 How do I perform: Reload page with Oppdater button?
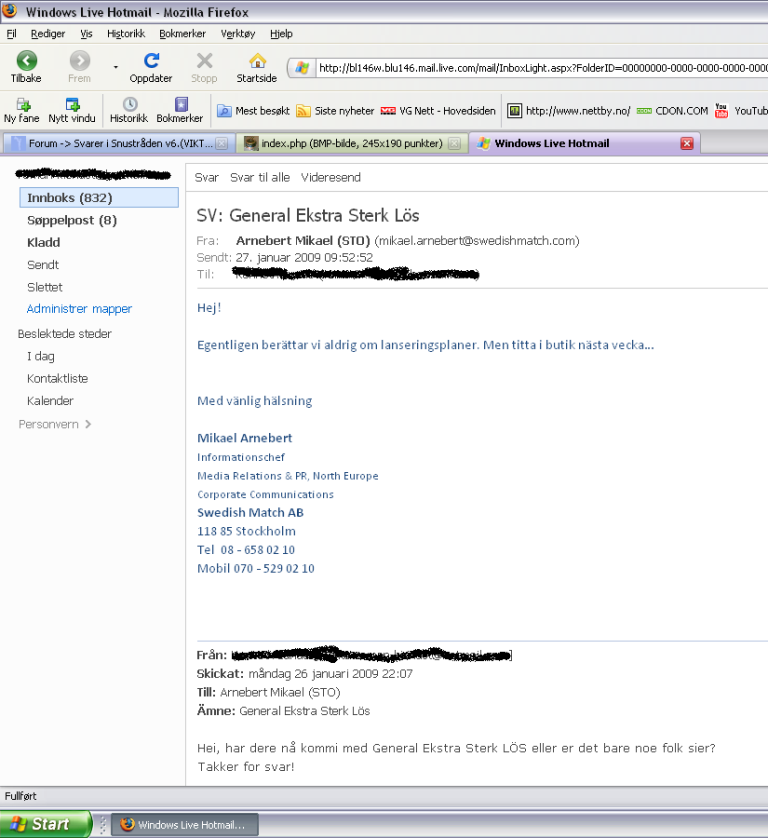pos(151,67)
